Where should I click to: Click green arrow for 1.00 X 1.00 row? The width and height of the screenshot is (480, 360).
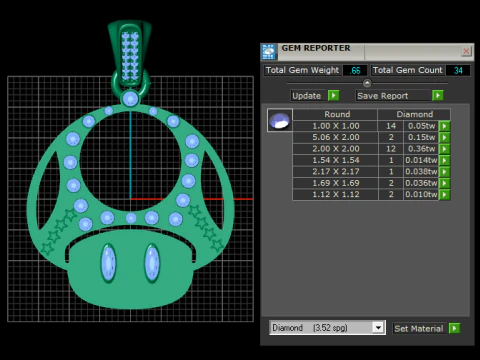tap(444, 126)
